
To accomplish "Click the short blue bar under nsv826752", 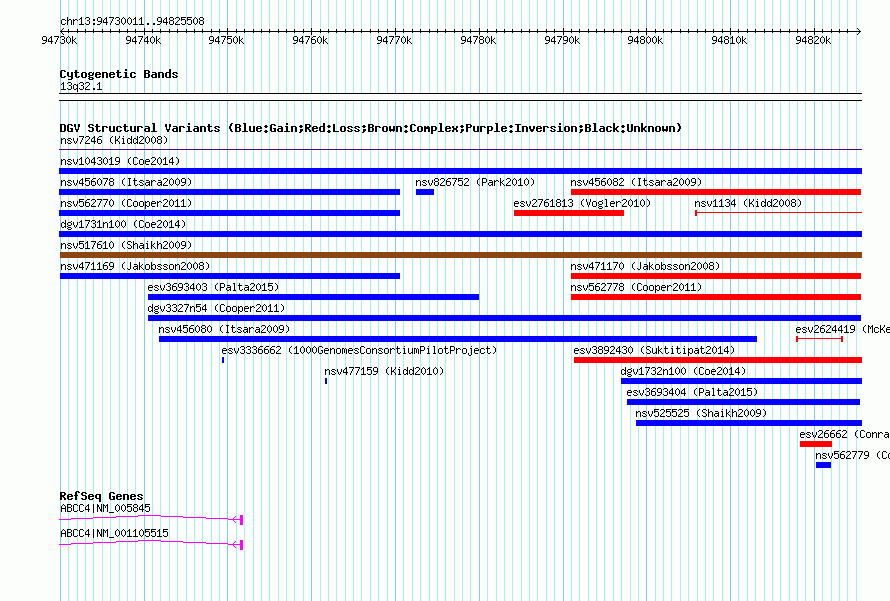I will pyautogui.click(x=425, y=192).
